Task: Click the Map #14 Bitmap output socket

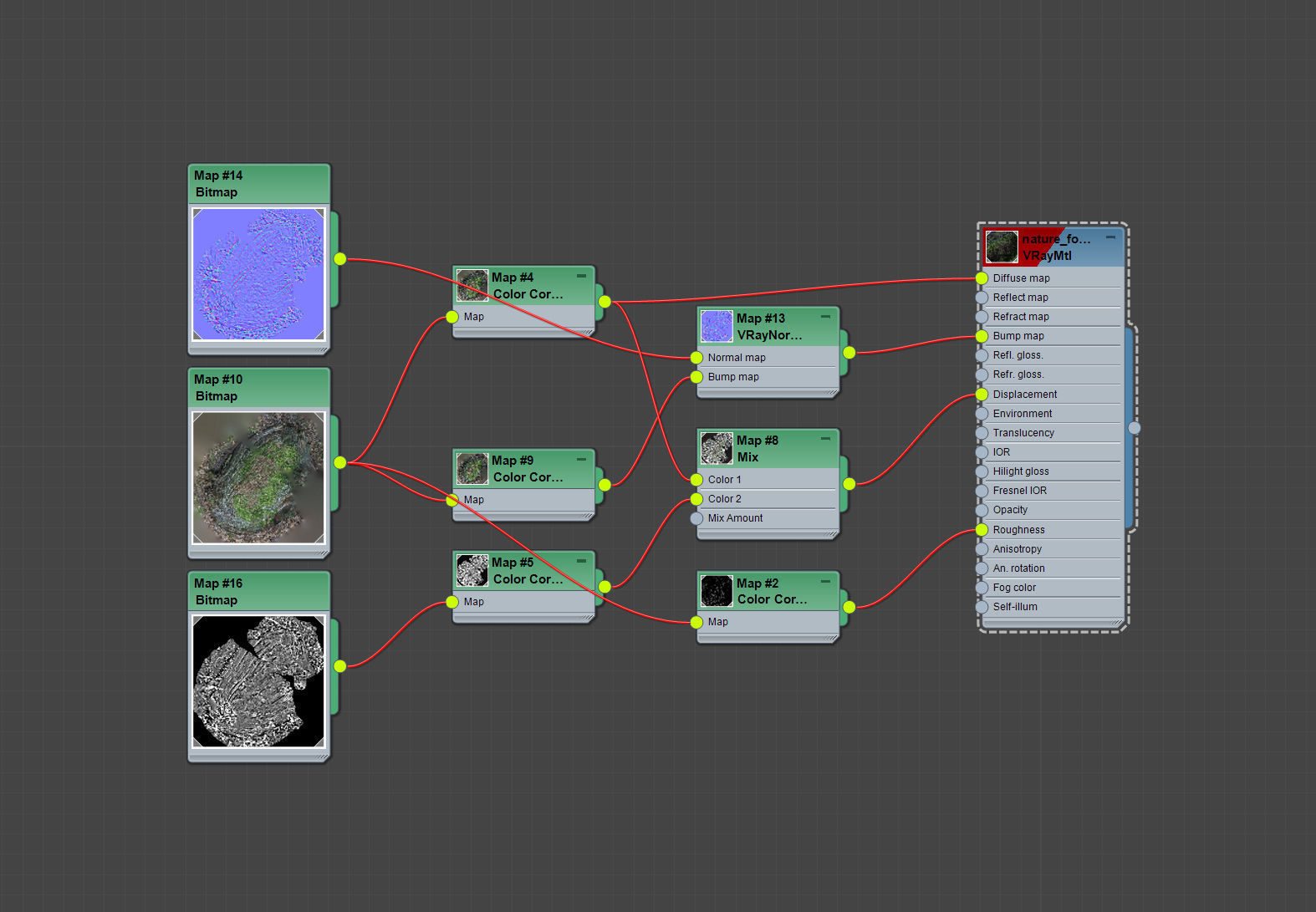Action: (339, 259)
